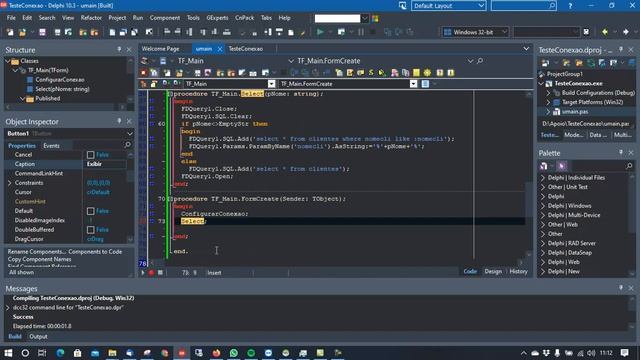
Task: Start macro recording with the red circle
Action: [151, 273]
